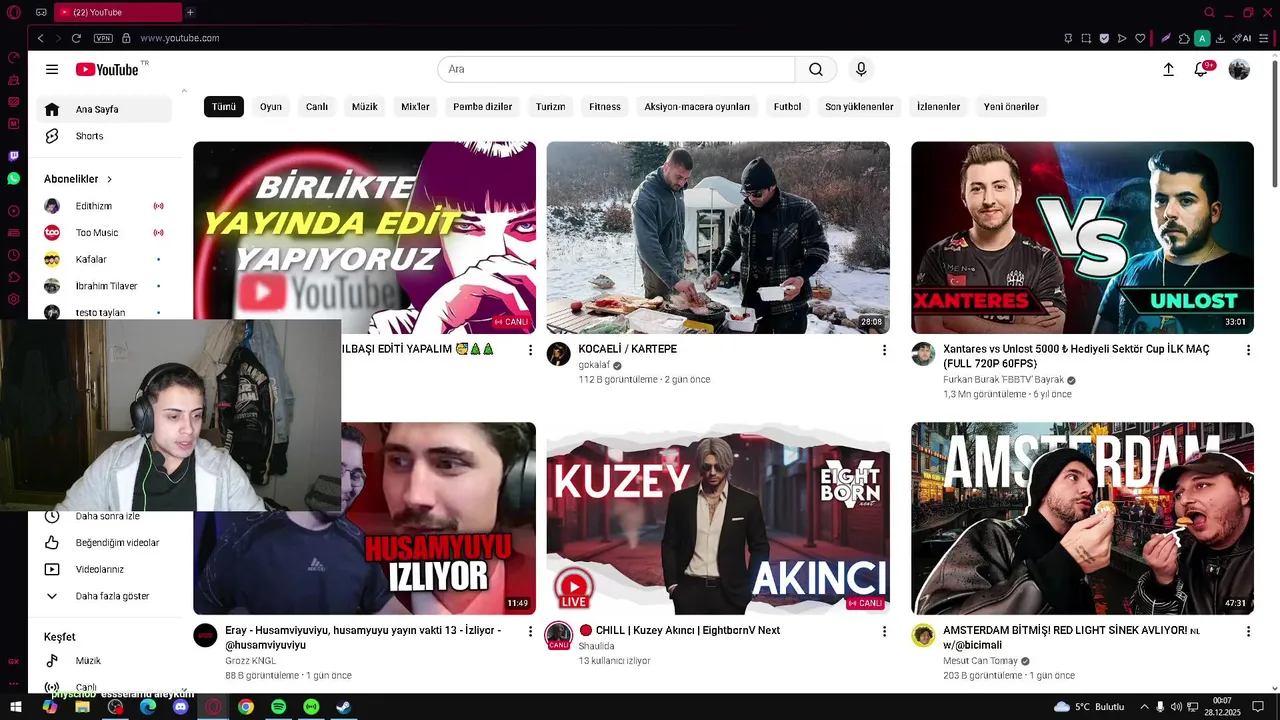The image size is (1280, 720).
Task: Click the search magnifier button
Action: click(816, 69)
